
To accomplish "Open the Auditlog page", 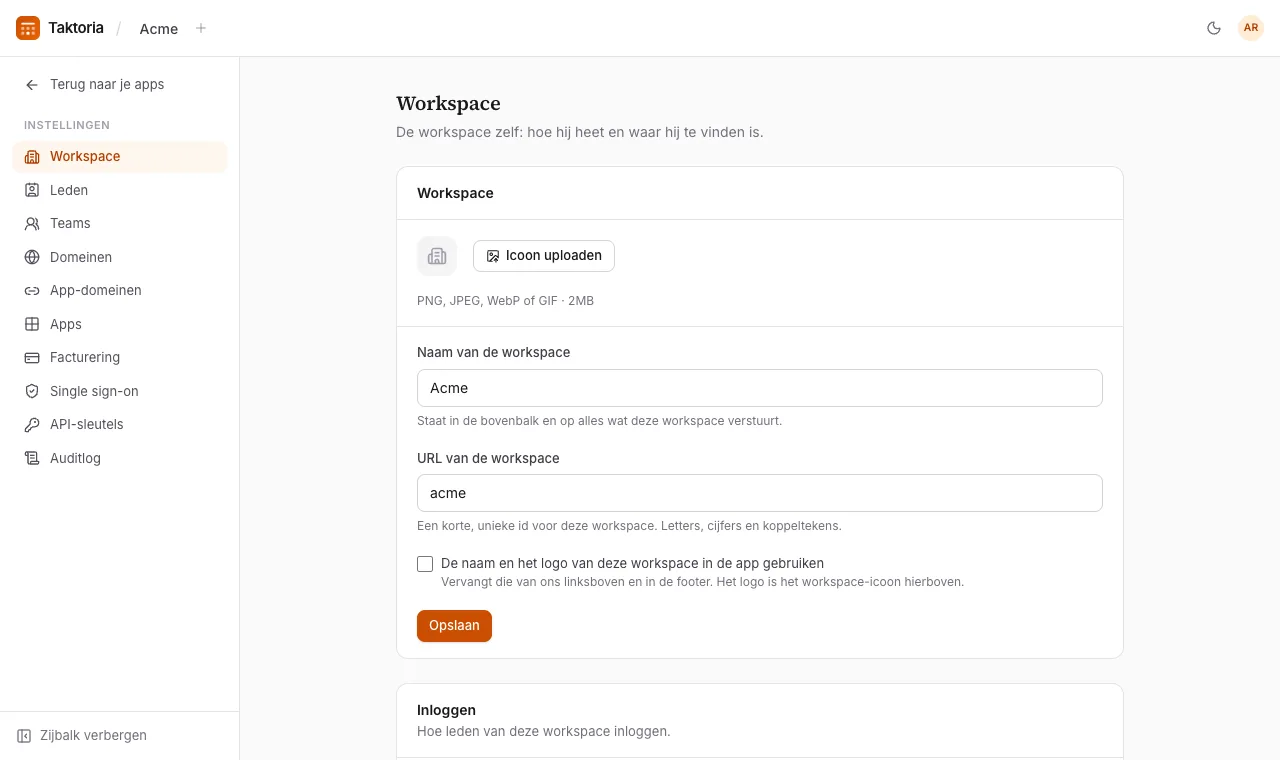I will pyautogui.click(x=120, y=458).
